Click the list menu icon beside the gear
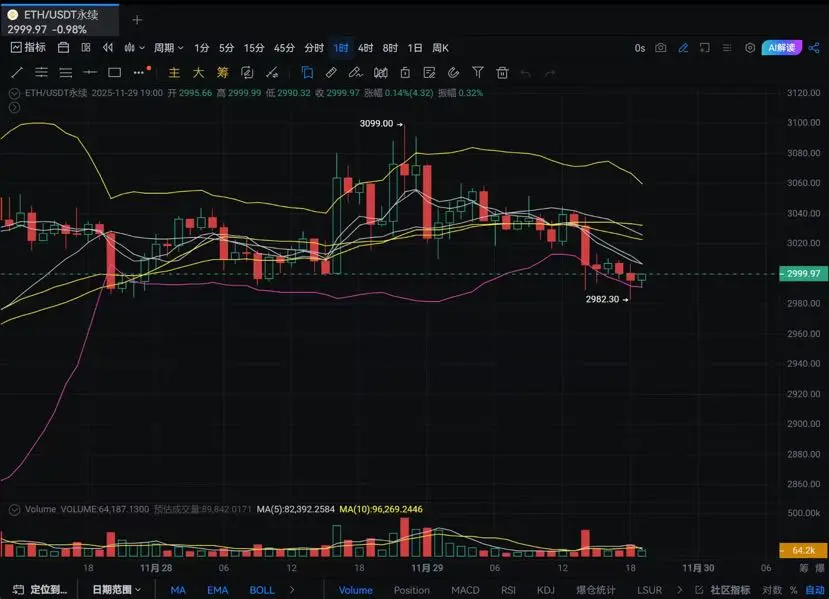Image resolution: width=829 pixels, height=599 pixels. [727, 48]
